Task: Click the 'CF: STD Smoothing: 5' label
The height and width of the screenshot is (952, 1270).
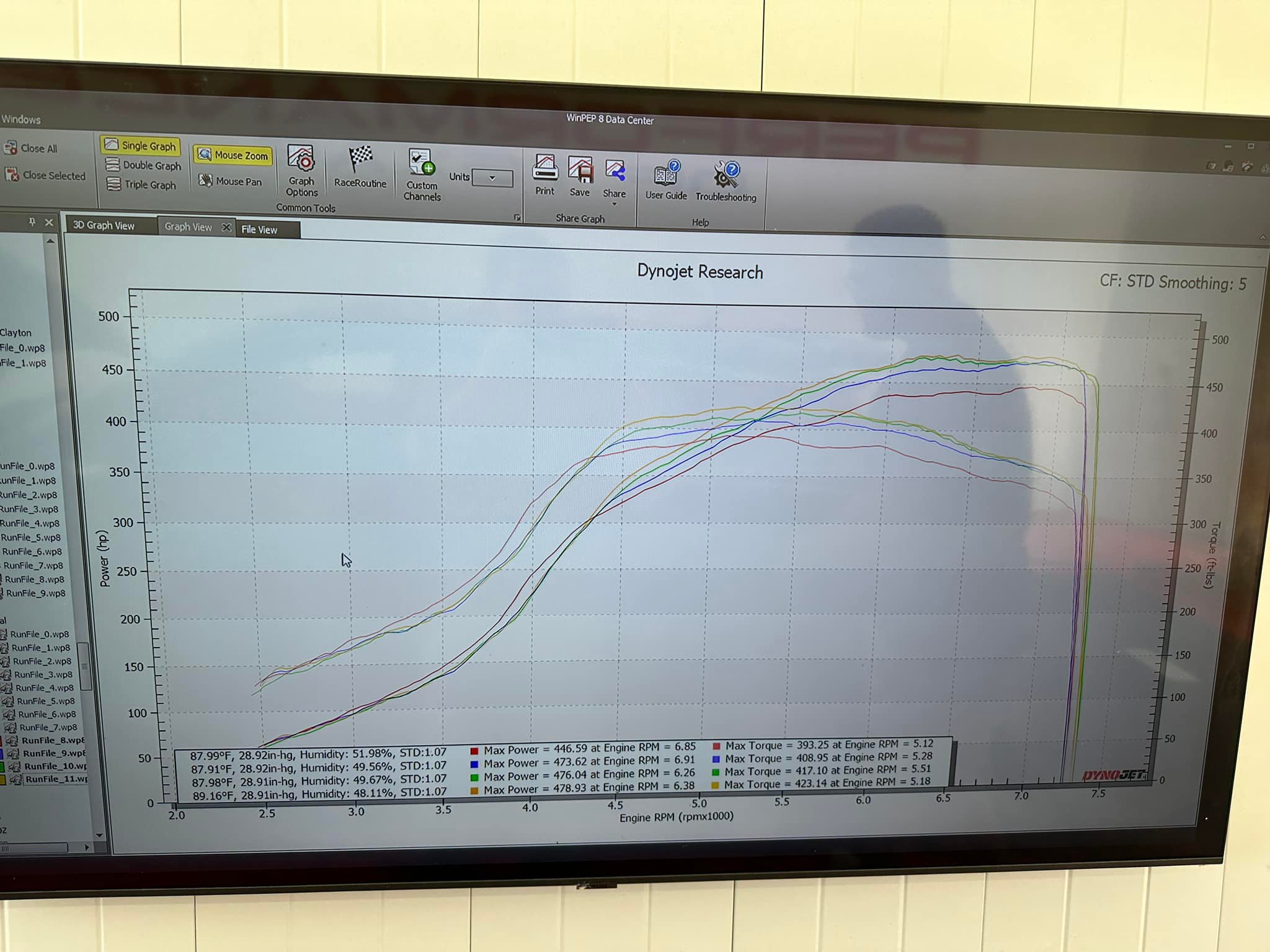Action: coord(1173,282)
